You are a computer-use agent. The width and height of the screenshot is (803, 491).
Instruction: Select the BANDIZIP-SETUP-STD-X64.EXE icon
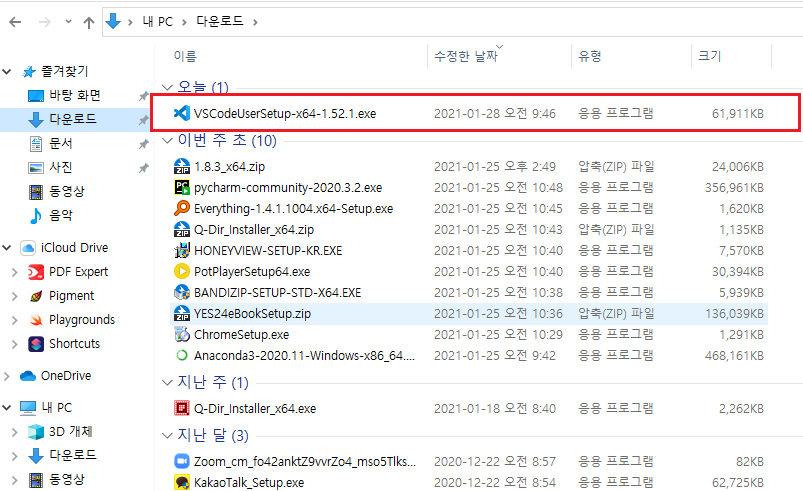182,292
